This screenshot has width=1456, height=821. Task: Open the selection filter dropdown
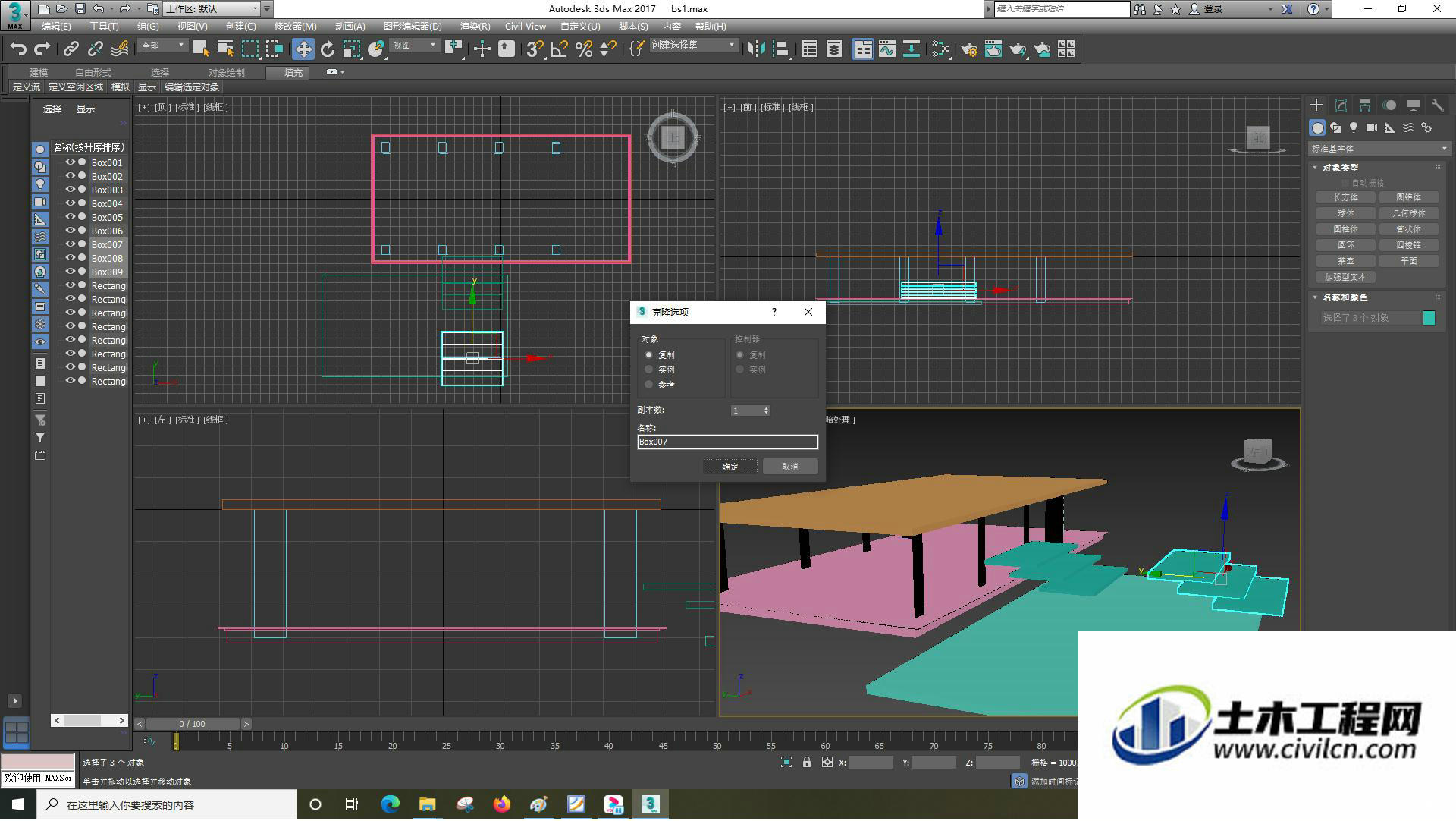point(163,46)
